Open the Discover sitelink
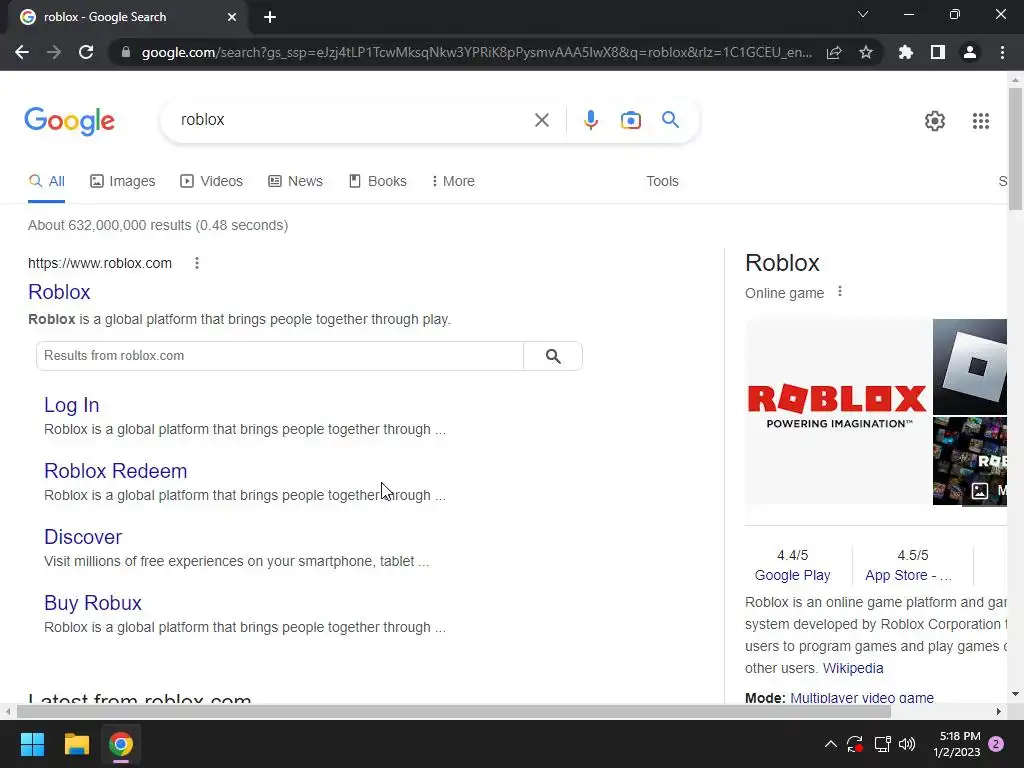Screen dimensions: 1024x768 click(x=83, y=537)
